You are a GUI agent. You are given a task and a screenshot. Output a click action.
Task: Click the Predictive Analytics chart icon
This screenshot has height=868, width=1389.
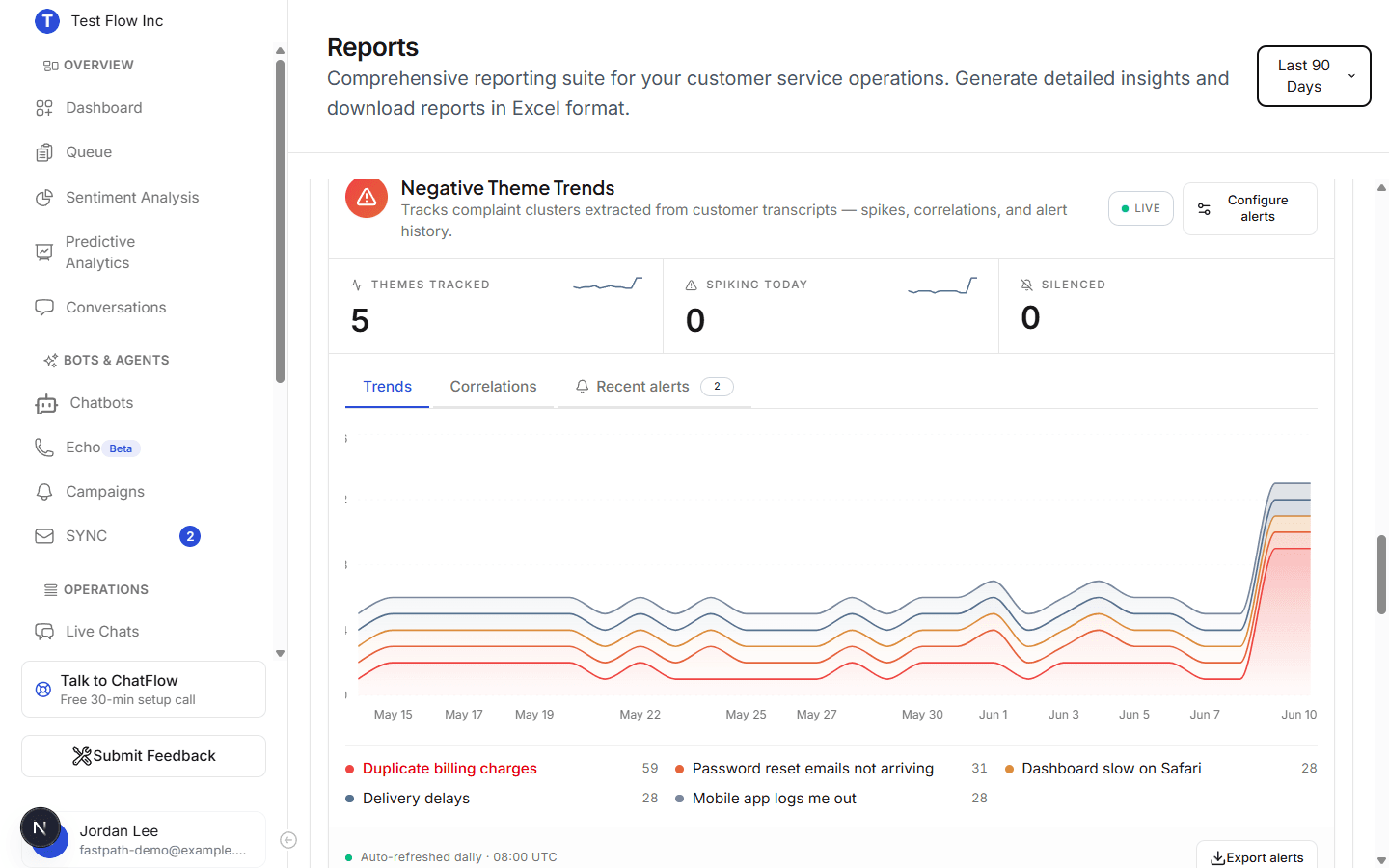point(44,253)
